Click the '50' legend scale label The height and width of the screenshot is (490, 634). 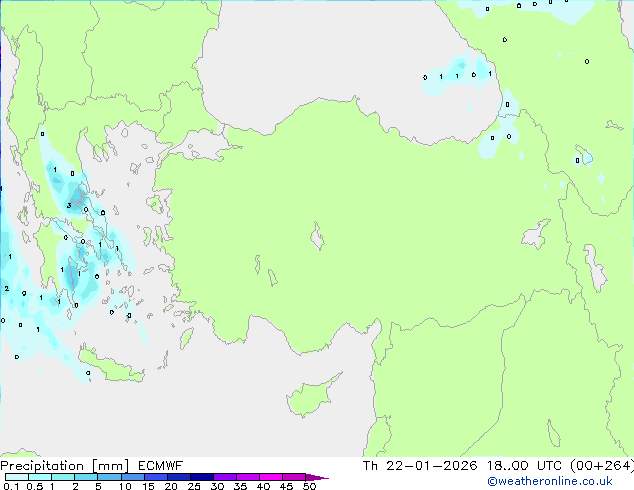coord(309,486)
